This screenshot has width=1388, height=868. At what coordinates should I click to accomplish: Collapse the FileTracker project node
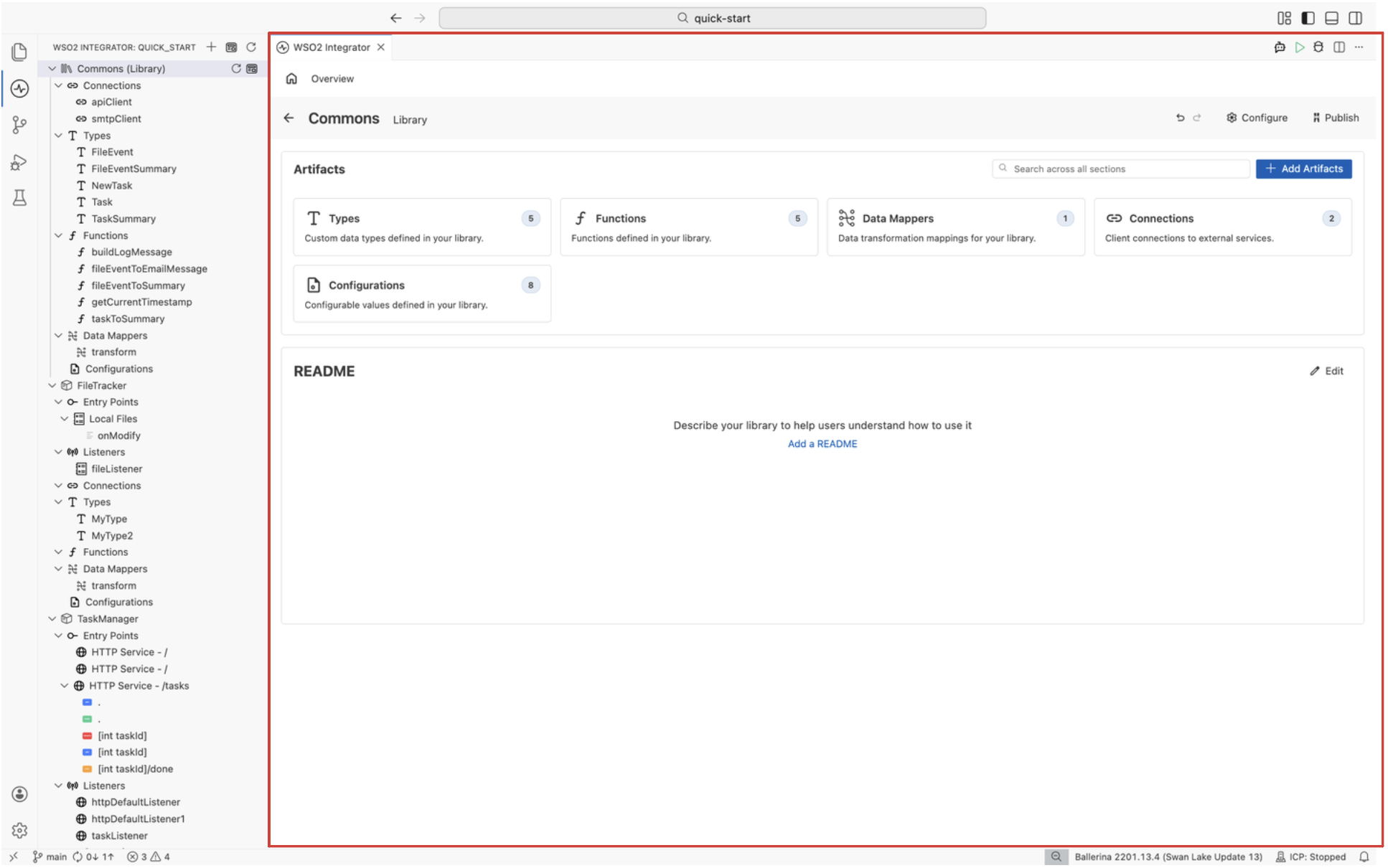[52, 386]
